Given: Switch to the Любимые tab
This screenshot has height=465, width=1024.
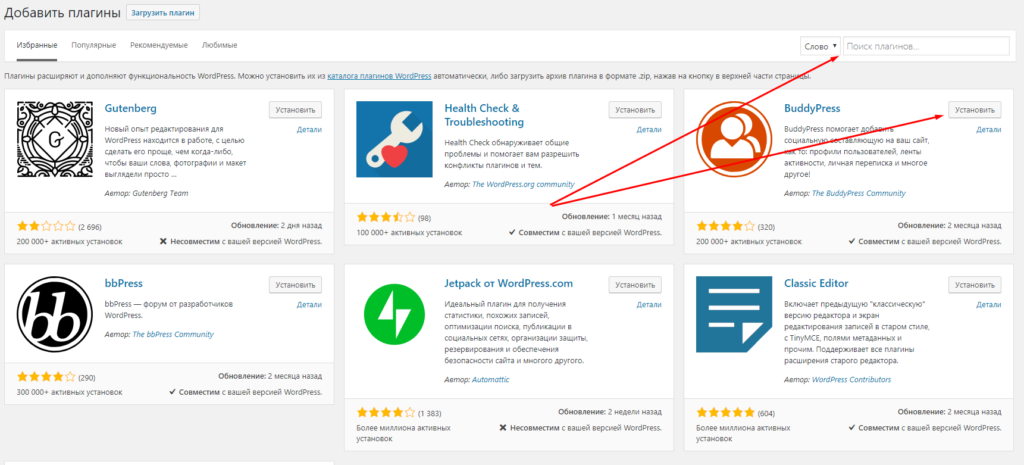Looking at the screenshot, I should pyautogui.click(x=219, y=45).
